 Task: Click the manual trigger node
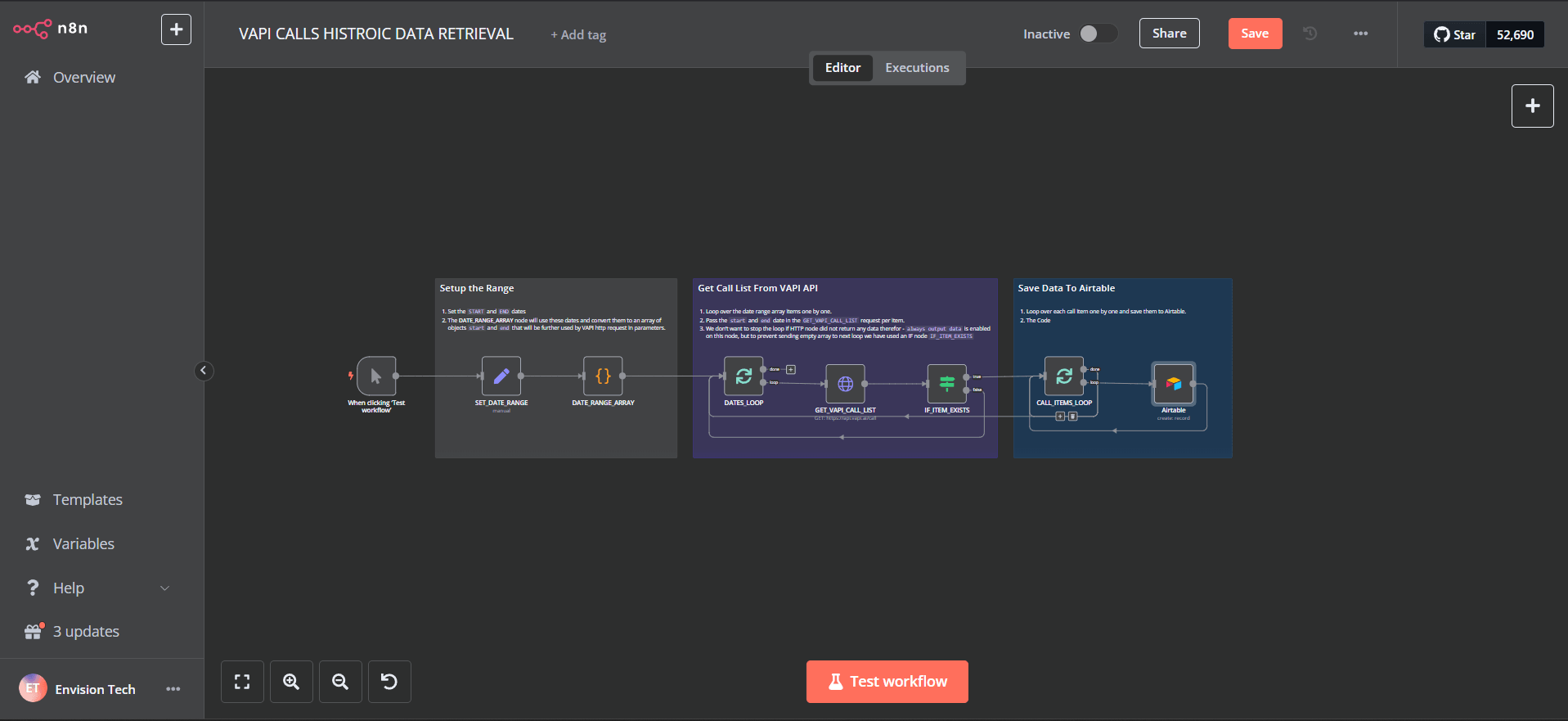point(376,376)
